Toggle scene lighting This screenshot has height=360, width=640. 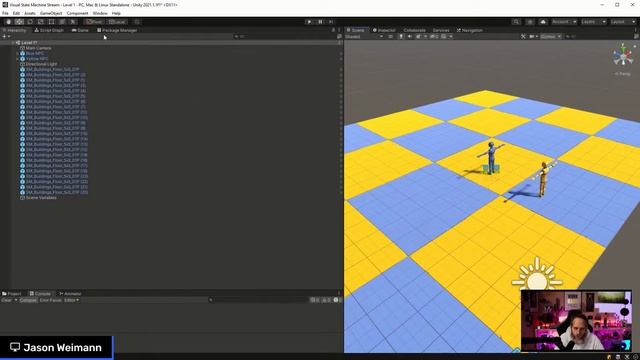(401, 36)
